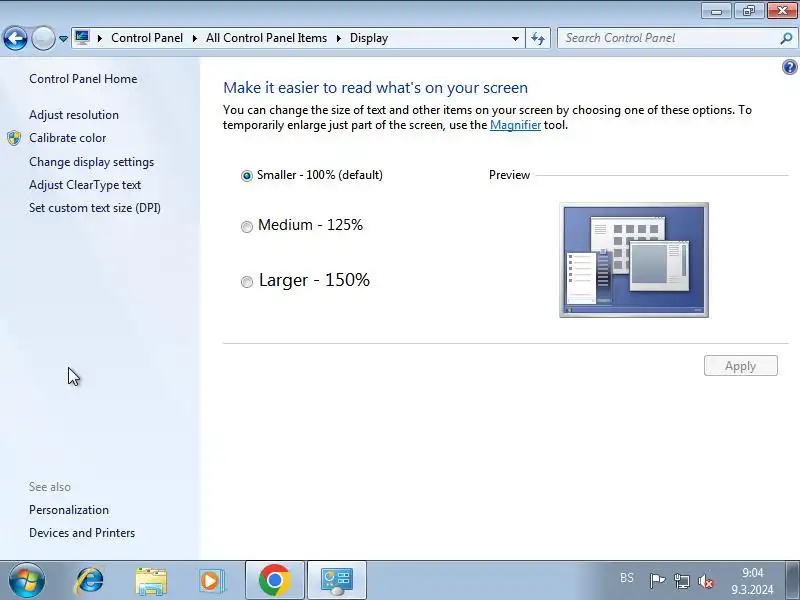This screenshot has width=800, height=600.
Task: Refresh the Display page
Action: tap(538, 38)
